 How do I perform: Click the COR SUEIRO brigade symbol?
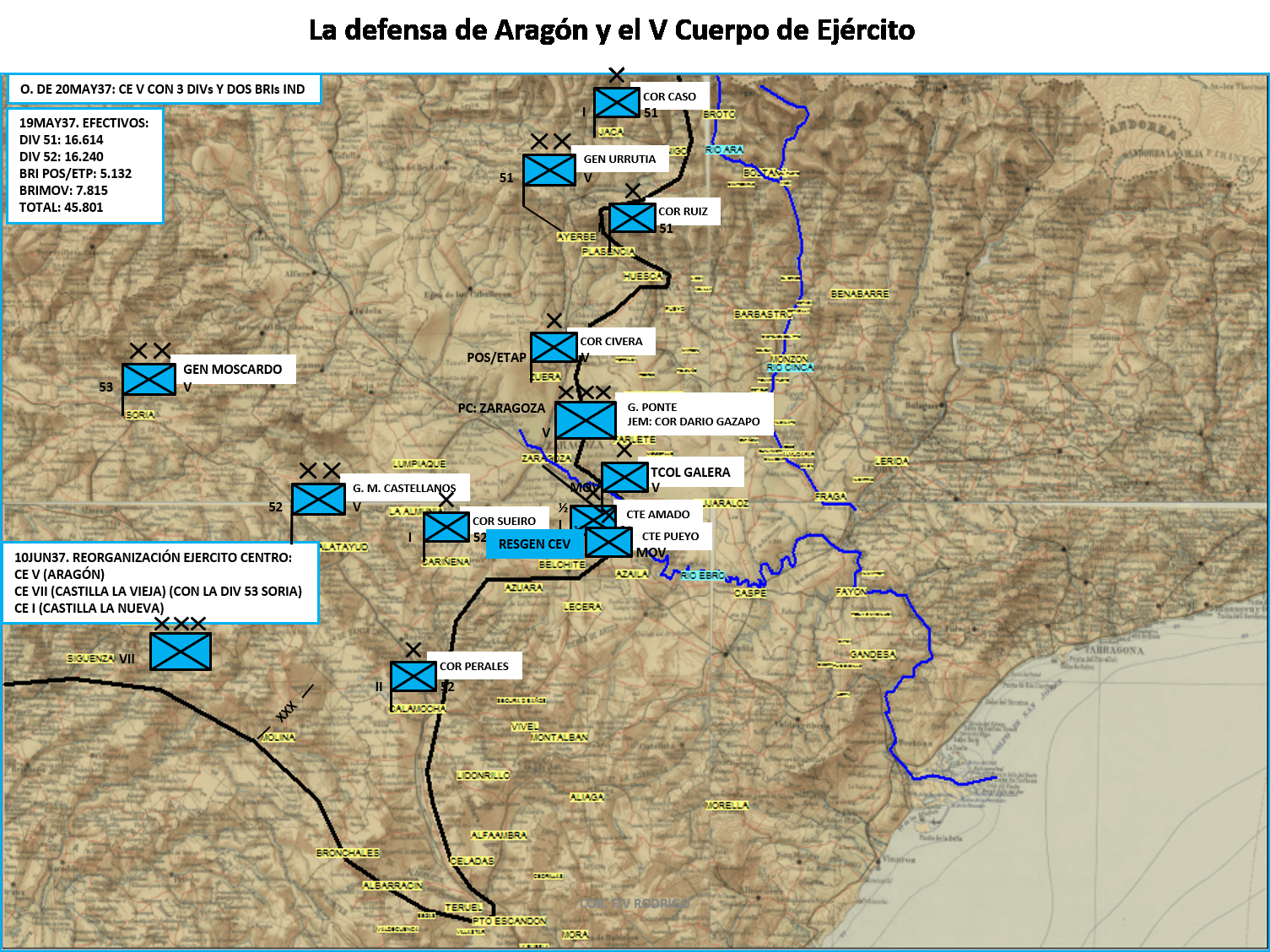446,527
